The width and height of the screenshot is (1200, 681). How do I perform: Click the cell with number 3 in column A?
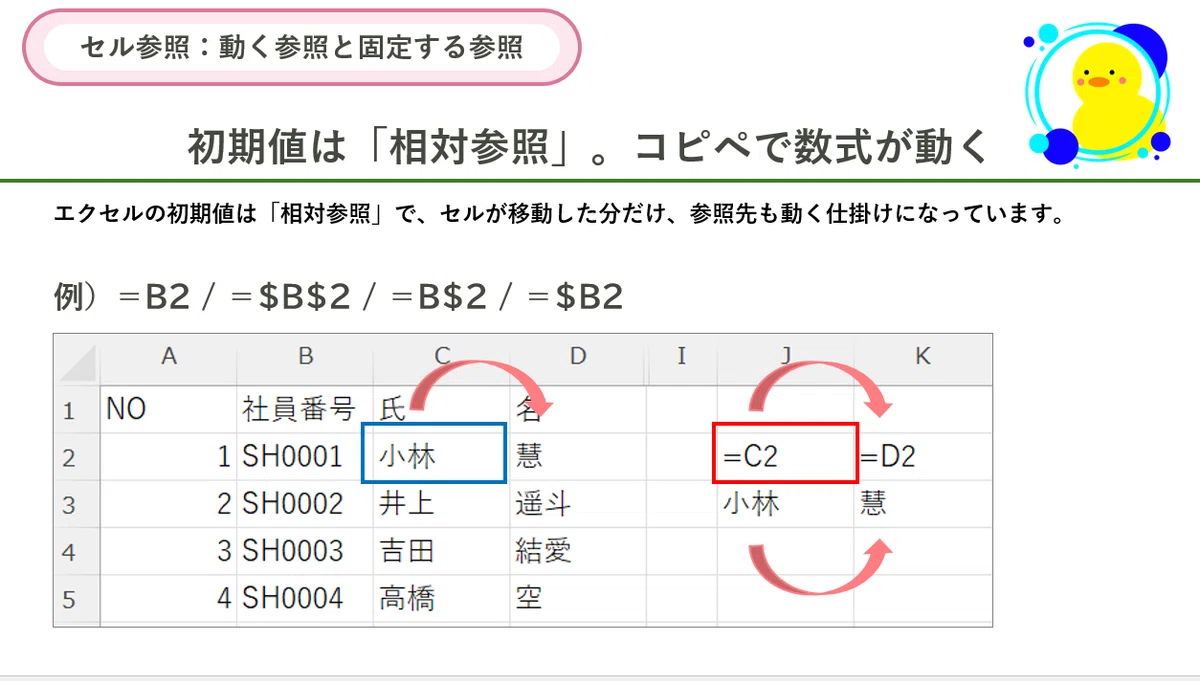coord(169,551)
